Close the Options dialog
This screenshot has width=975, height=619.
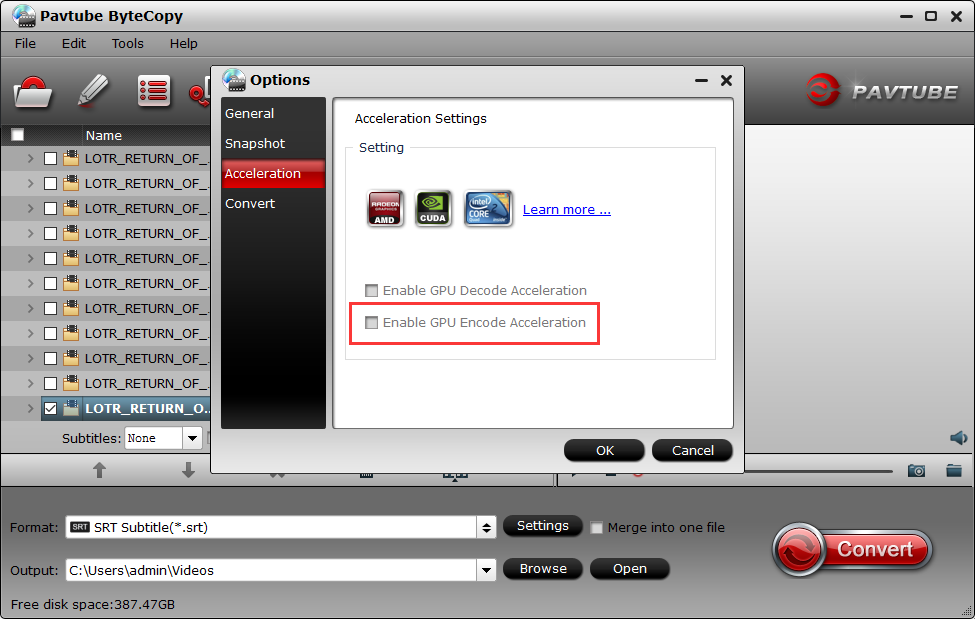point(726,80)
